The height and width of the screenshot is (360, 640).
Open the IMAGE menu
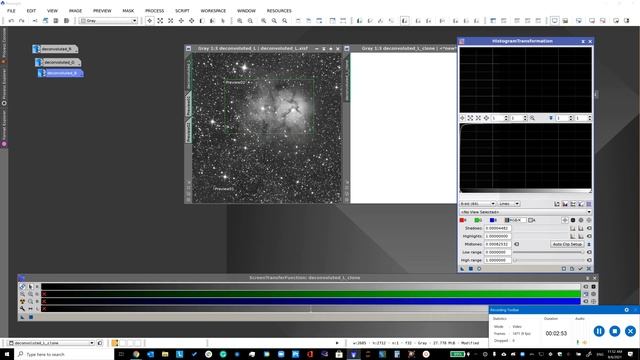point(75,11)
